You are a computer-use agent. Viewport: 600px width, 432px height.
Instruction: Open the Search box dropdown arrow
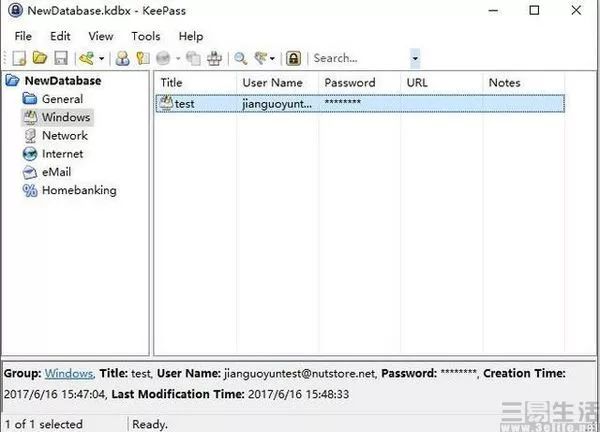415,59
